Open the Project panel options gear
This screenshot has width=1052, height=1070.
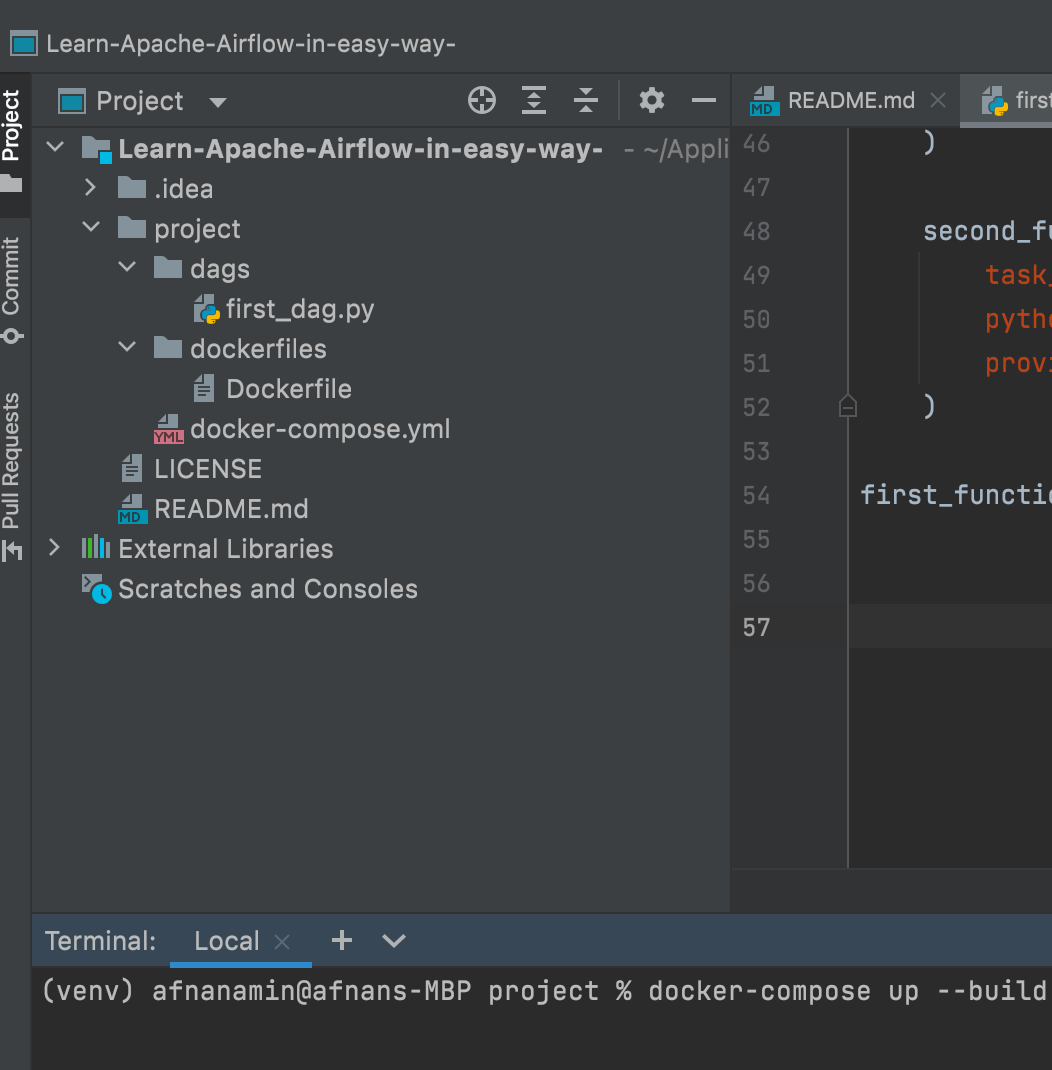(651, 100)
